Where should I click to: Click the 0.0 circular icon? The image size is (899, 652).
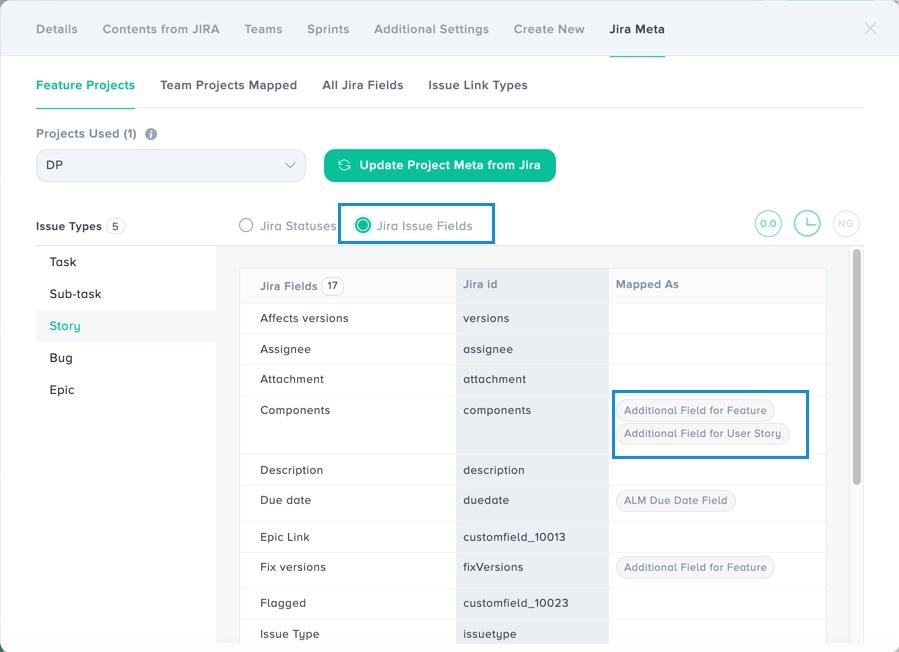(x=768, y=224)
